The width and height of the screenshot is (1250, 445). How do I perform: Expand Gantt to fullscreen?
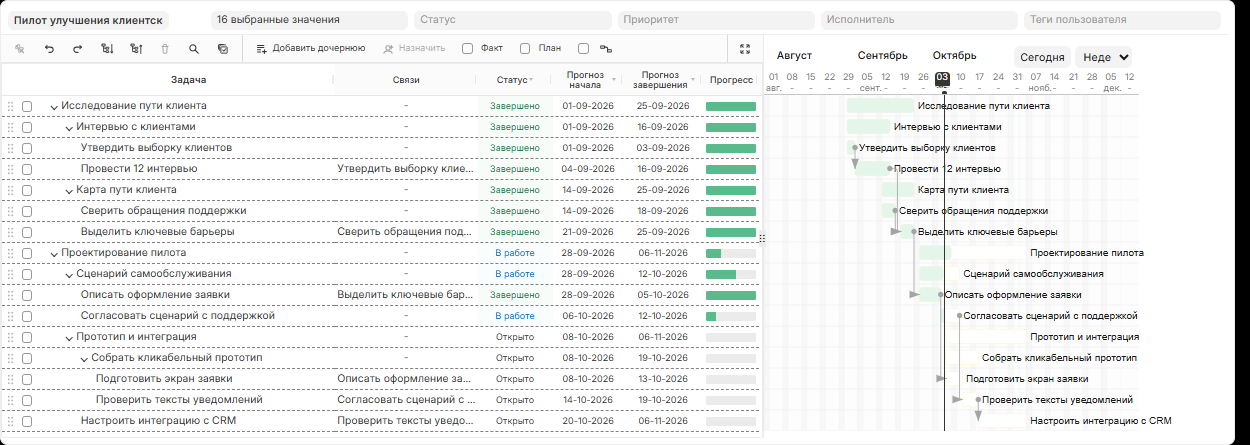tap(744, 48)
